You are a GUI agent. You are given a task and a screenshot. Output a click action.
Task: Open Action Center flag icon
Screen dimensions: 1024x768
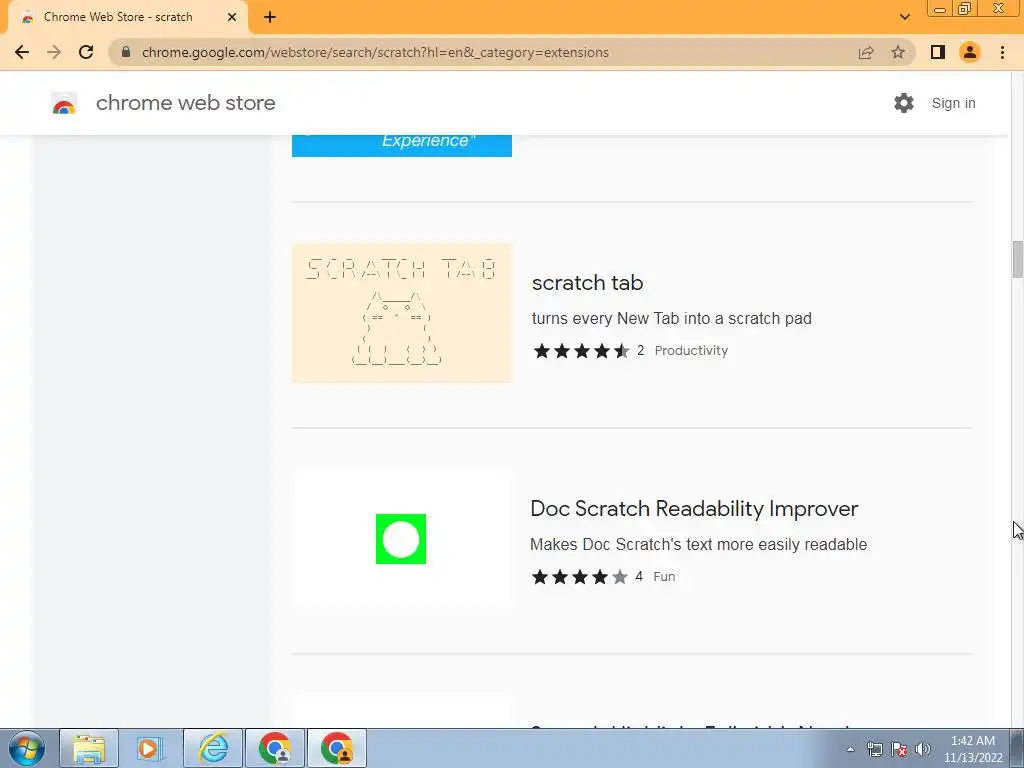[899, 749]
